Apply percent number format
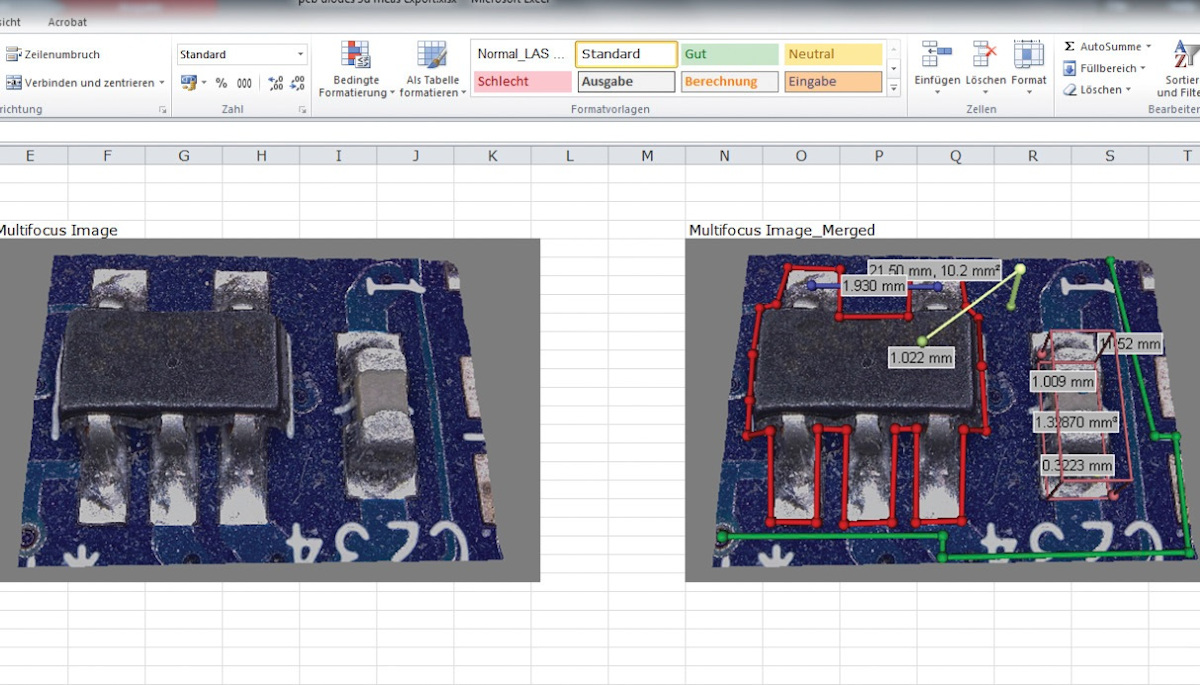This screenshot has height=685, width=1200. tap(221, 84)
